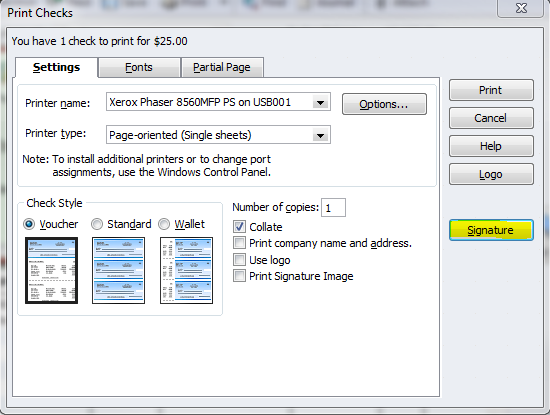Select the Voucher check style thumbnail
Viewport: 550px width, 415px height.
pos(51,270)
